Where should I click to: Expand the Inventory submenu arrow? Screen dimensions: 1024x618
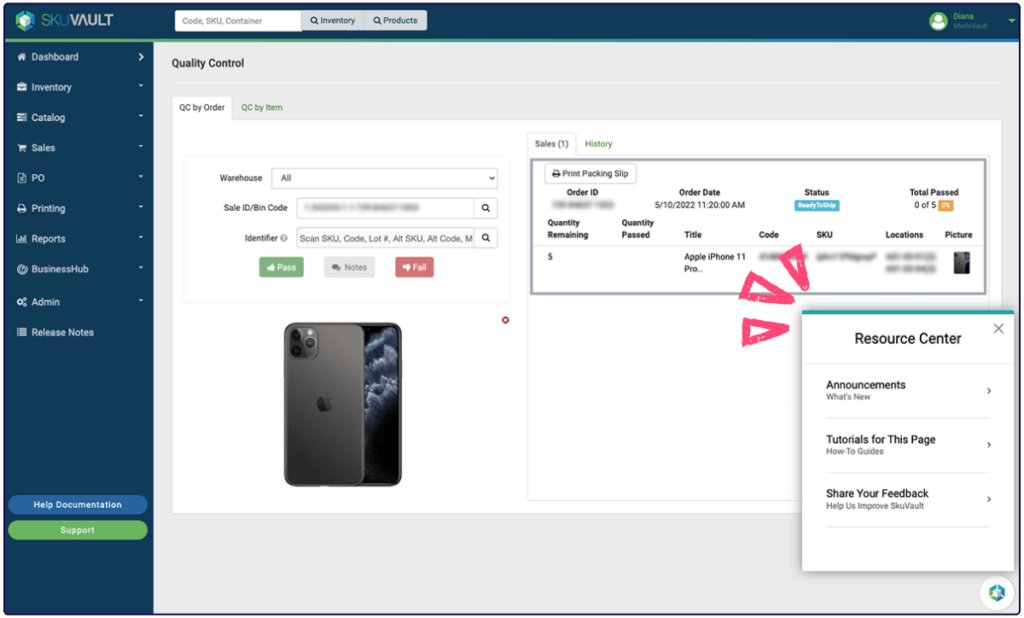(141, 86)
